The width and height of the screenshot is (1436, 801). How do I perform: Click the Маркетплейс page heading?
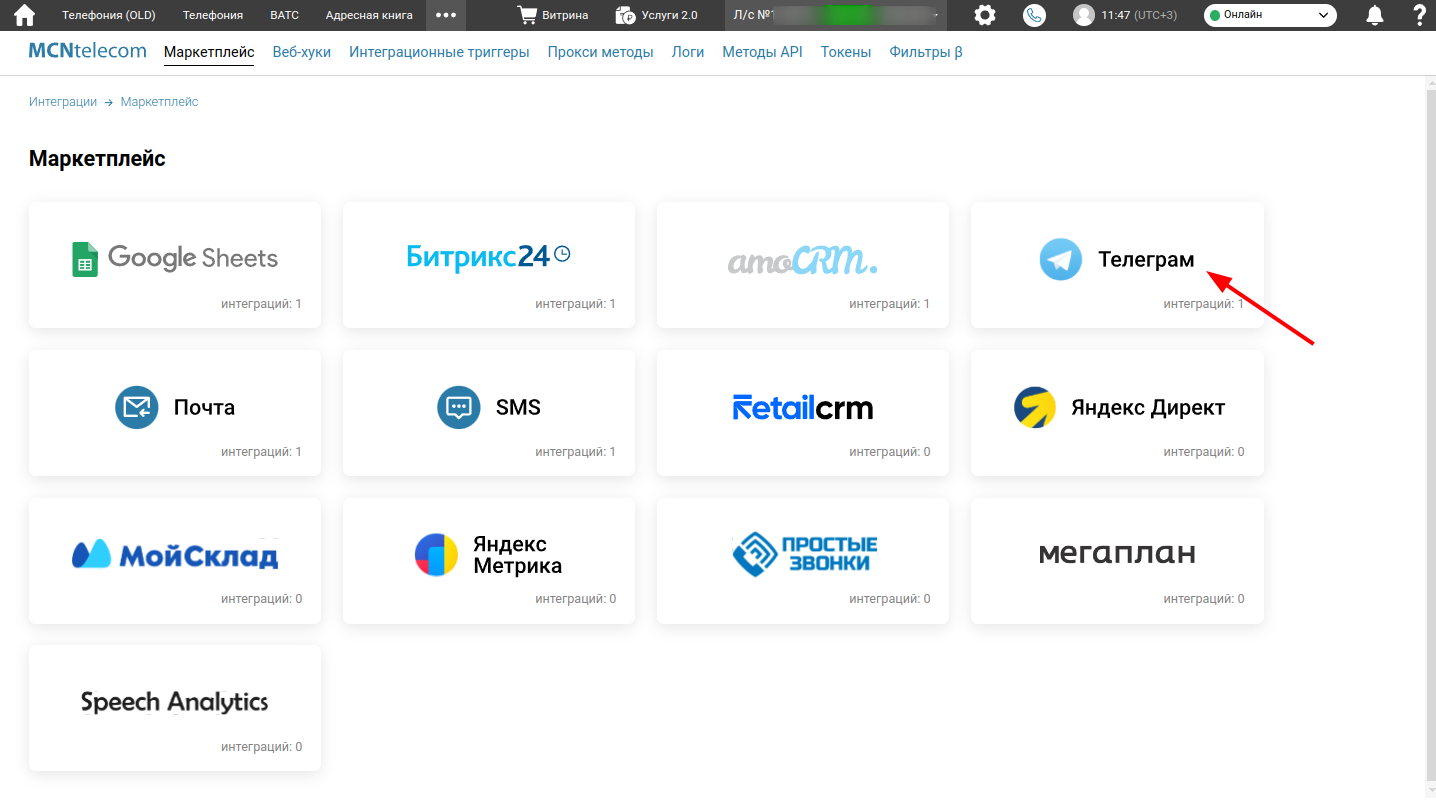[97, 158]
